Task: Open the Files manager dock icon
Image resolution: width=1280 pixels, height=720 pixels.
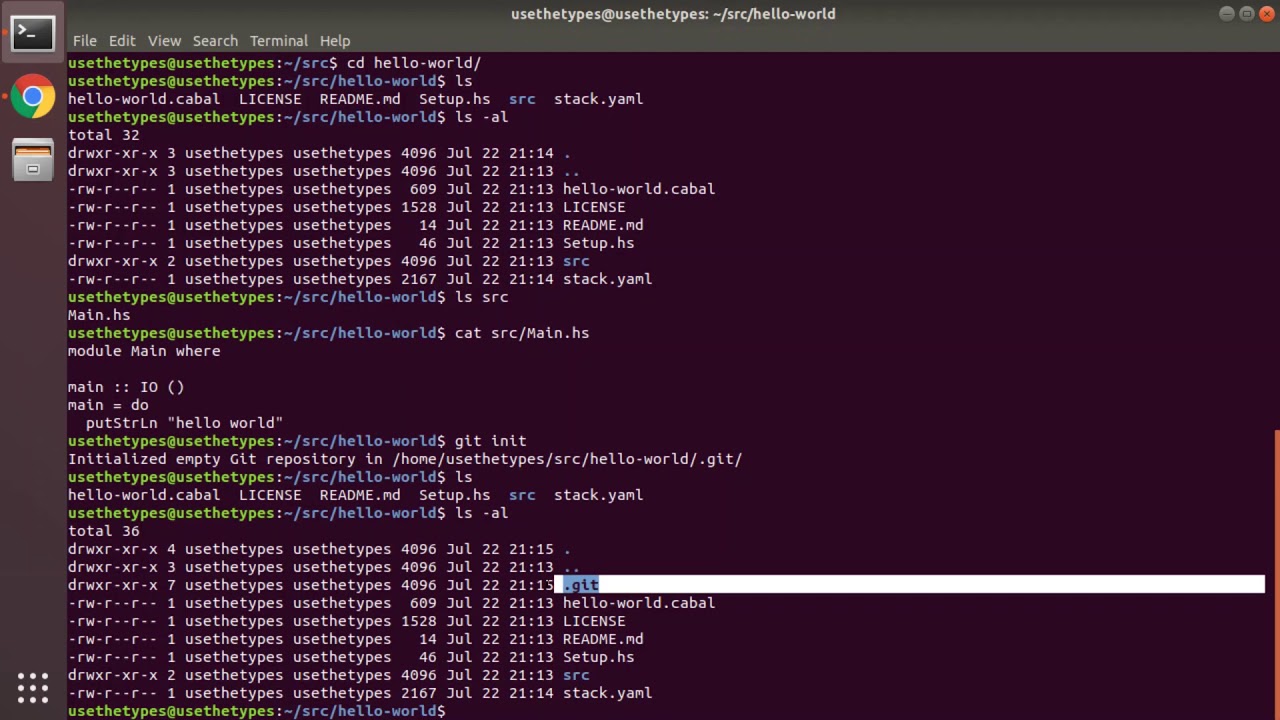Action: [32, 160]
